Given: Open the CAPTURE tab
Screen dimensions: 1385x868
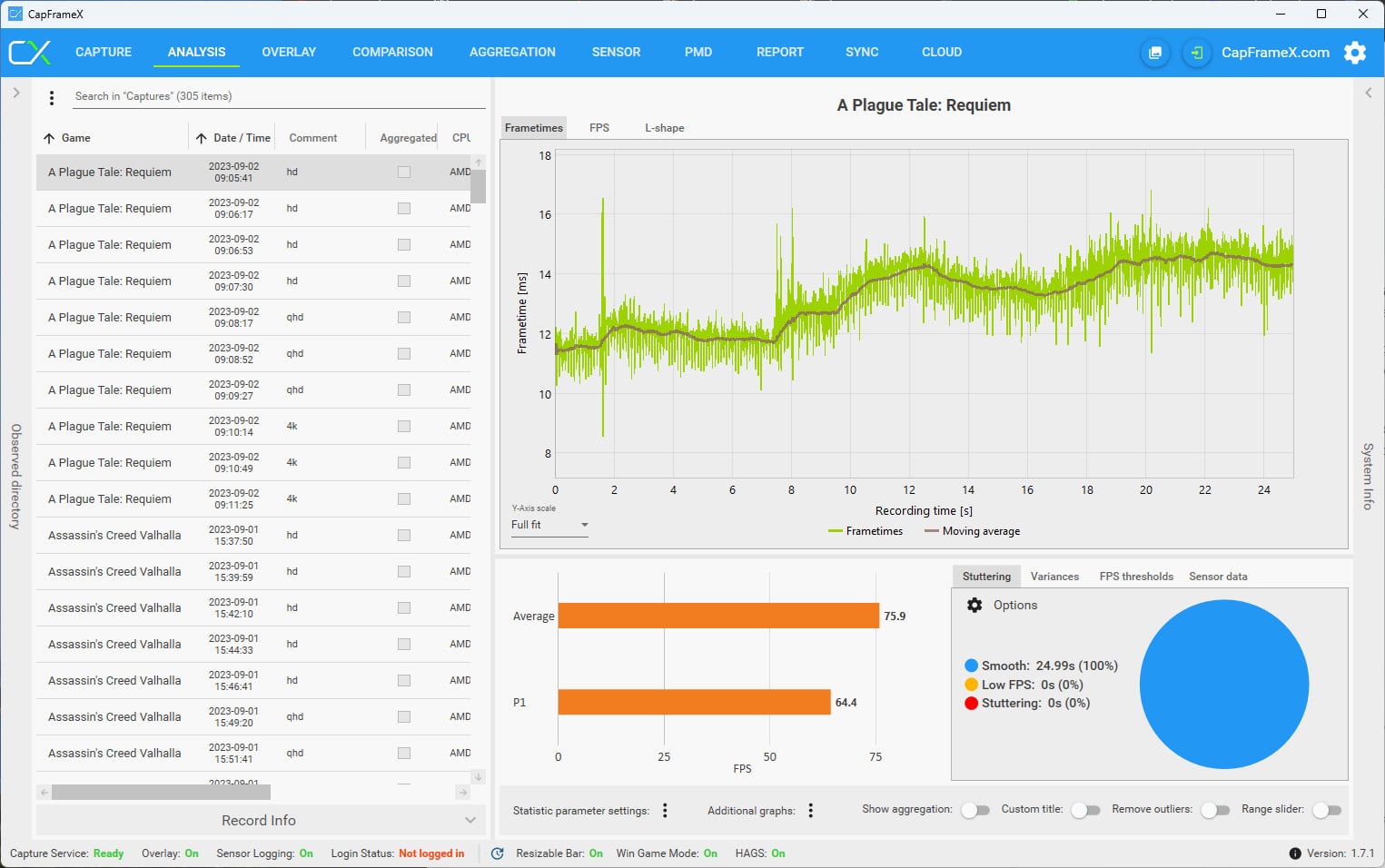Looking at the screenshot, I should coord(104,53).
